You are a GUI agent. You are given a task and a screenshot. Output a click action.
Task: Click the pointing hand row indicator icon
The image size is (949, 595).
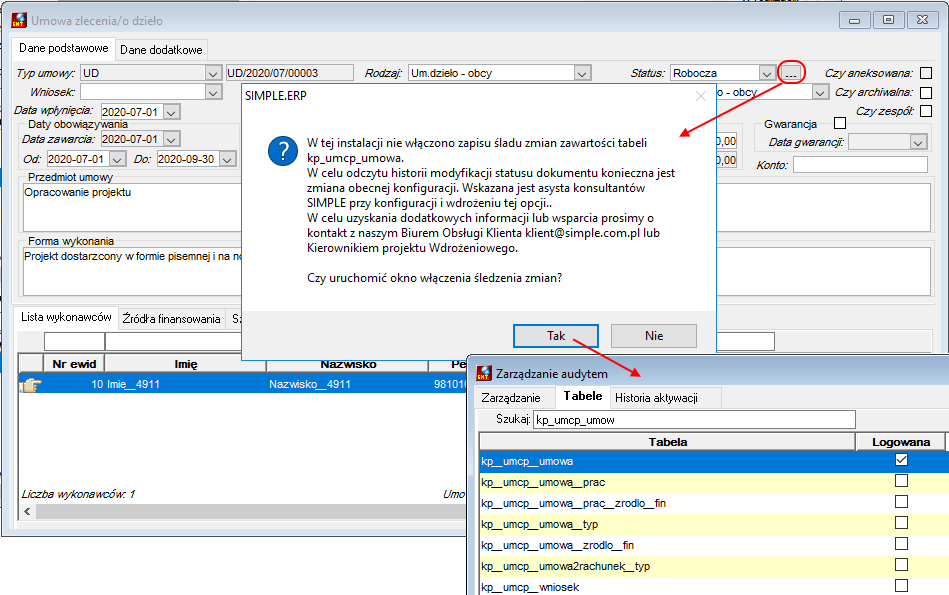click(x=30, y=384)
